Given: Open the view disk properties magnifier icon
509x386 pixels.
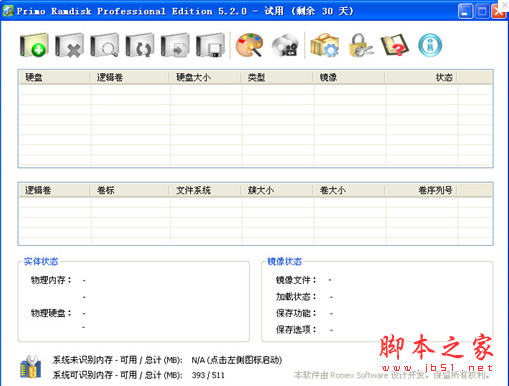Looking at the screenshot, I should (x=105, y=45).
